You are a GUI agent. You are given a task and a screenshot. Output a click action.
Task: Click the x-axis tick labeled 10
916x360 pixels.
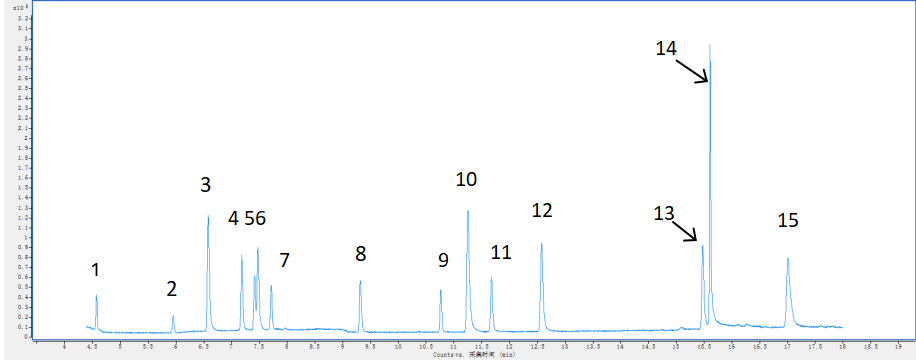(x=398, y=346)
